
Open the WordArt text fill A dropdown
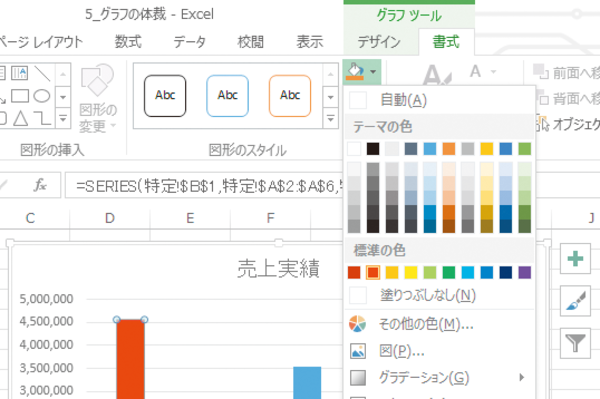493,72
